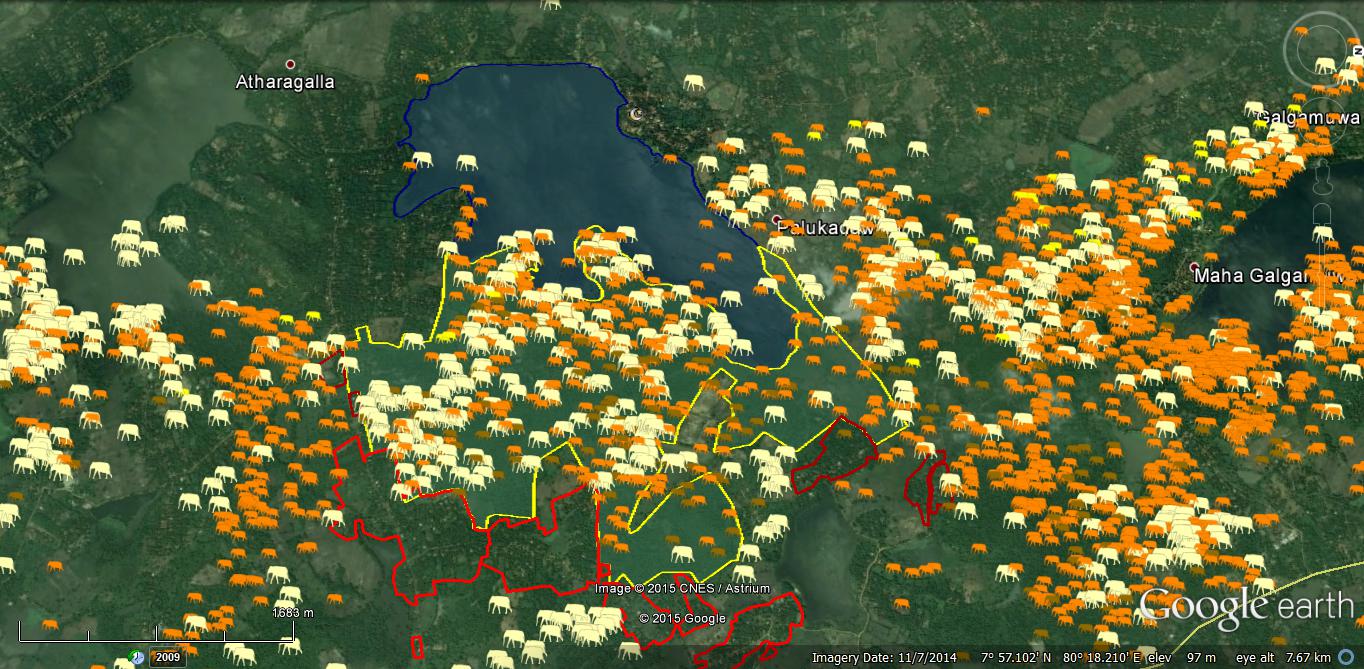Image resolution: width=1364 pixels, height=669 pixels.
Task: Click the Imagery Date text in the status bar
Action: tap(884, 658)
